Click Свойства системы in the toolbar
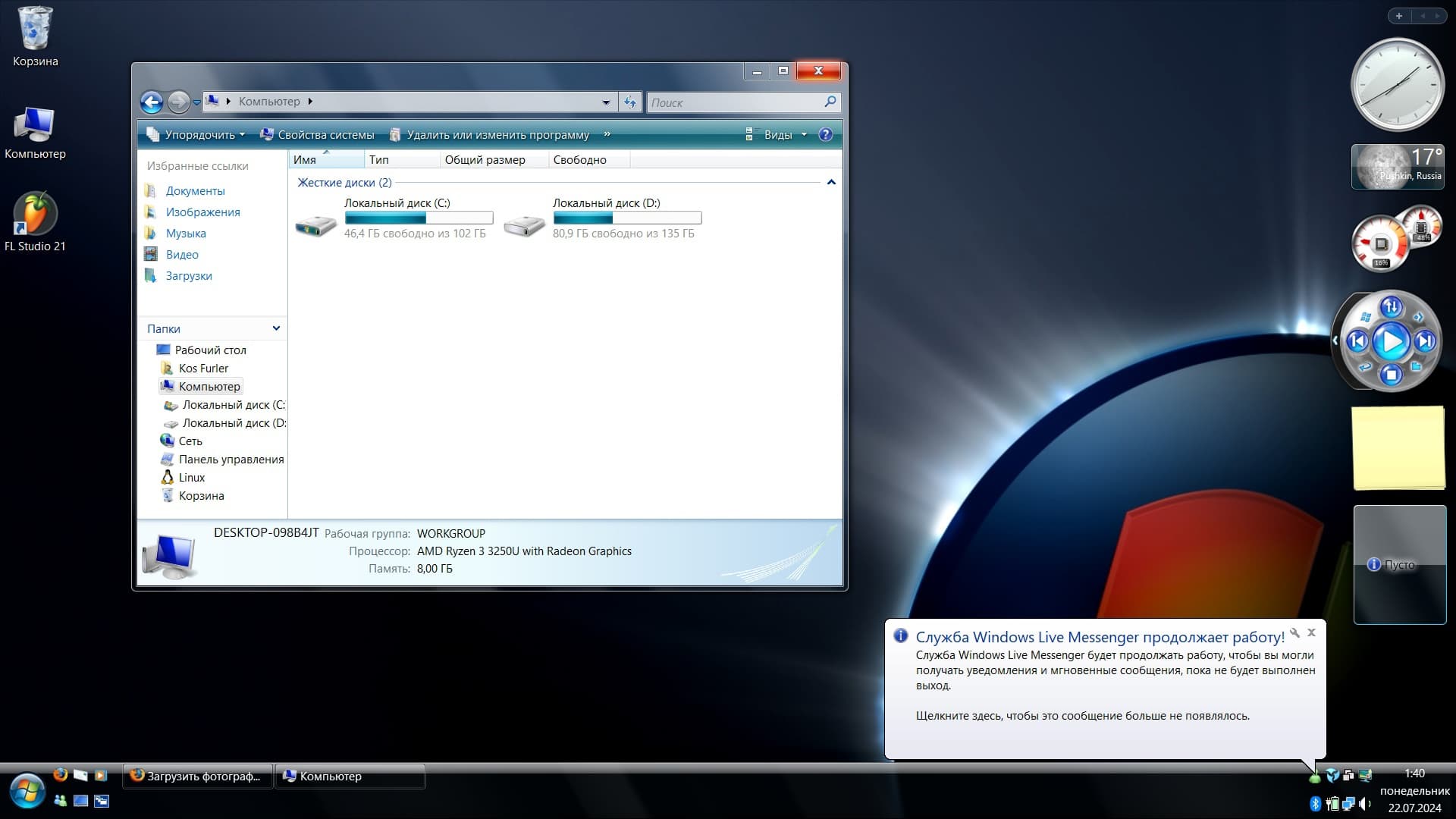Image resolution: width=1456 pixels, height=819 pixels. click(x=317, y=135)
